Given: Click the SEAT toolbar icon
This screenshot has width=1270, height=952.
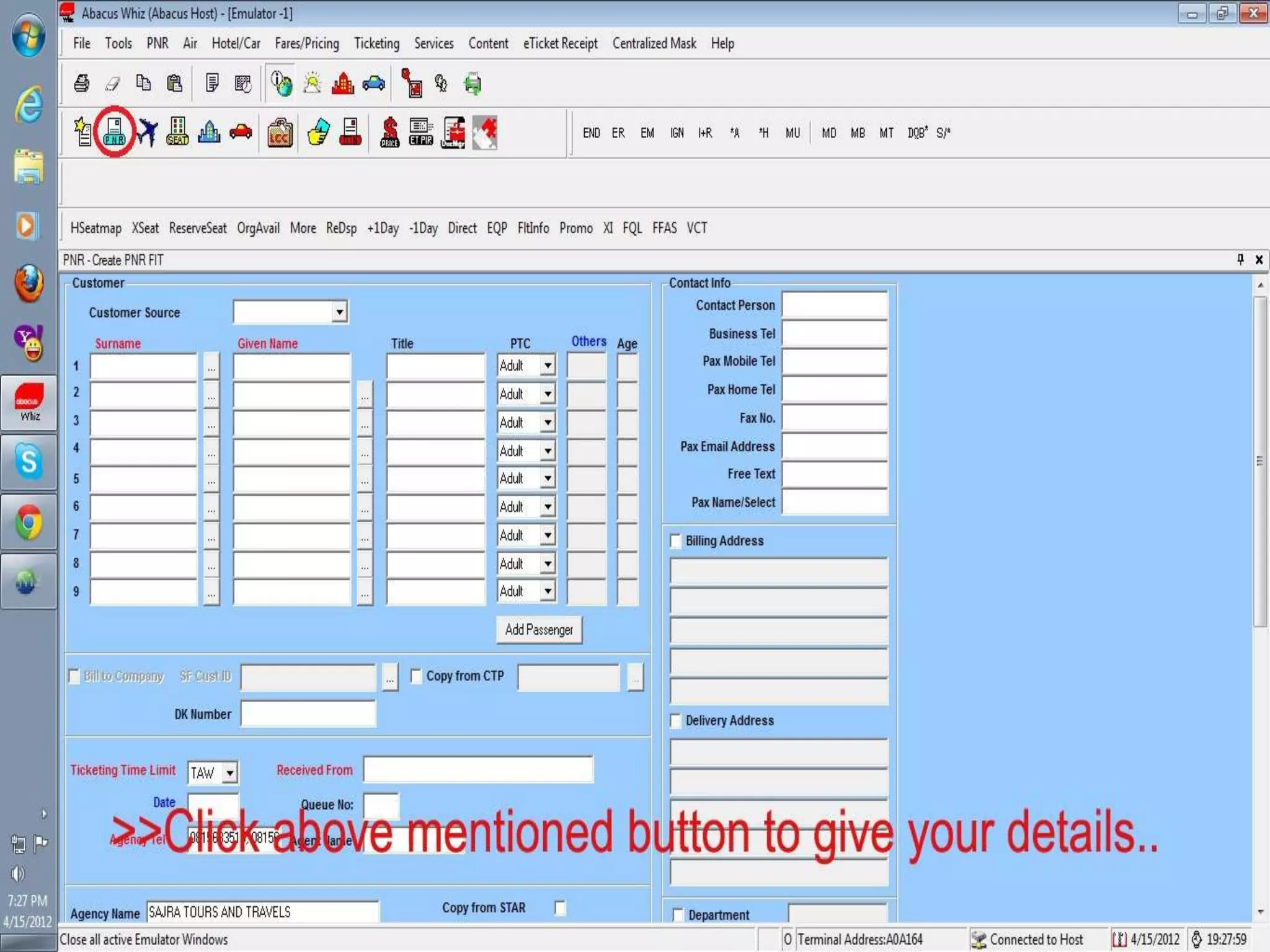Looking at the screenshot, I should [177, 131].
